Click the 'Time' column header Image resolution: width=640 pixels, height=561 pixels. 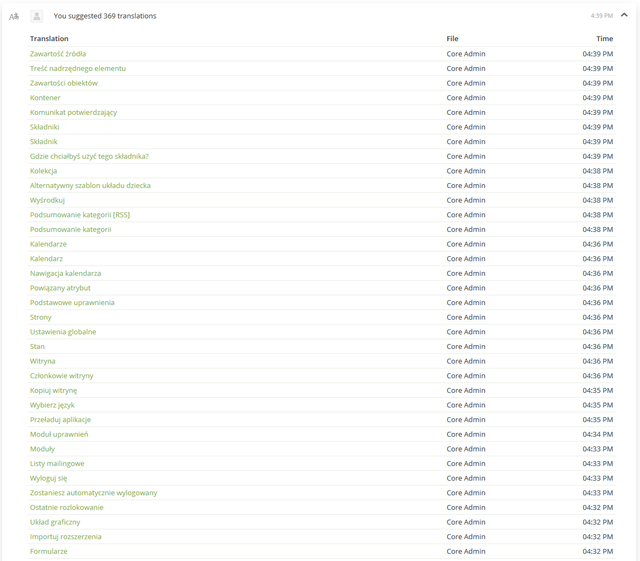pyautogui.click(x=604, y=39)
